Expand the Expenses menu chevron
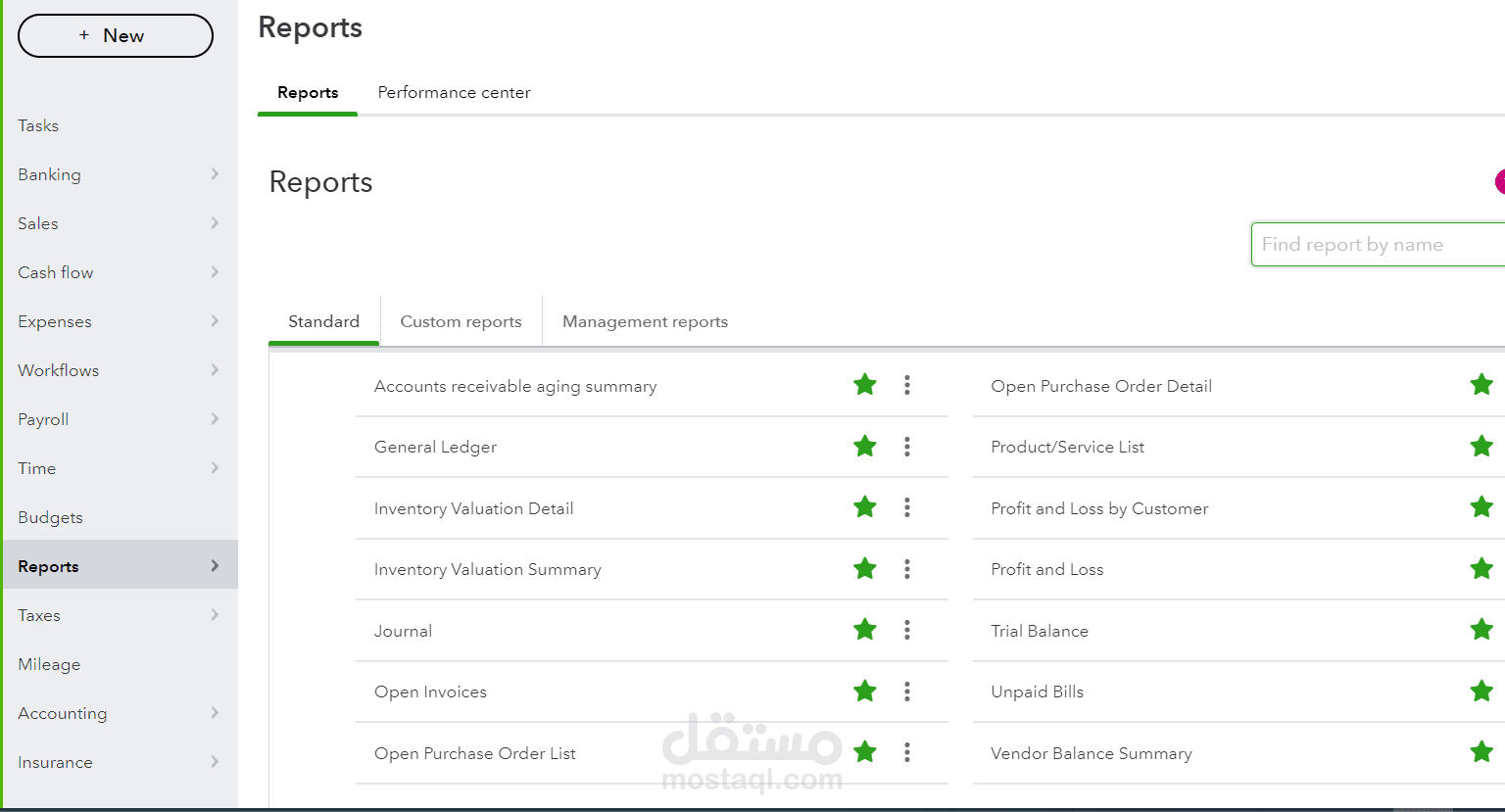The image size is (1505, 812). point(215,321)
